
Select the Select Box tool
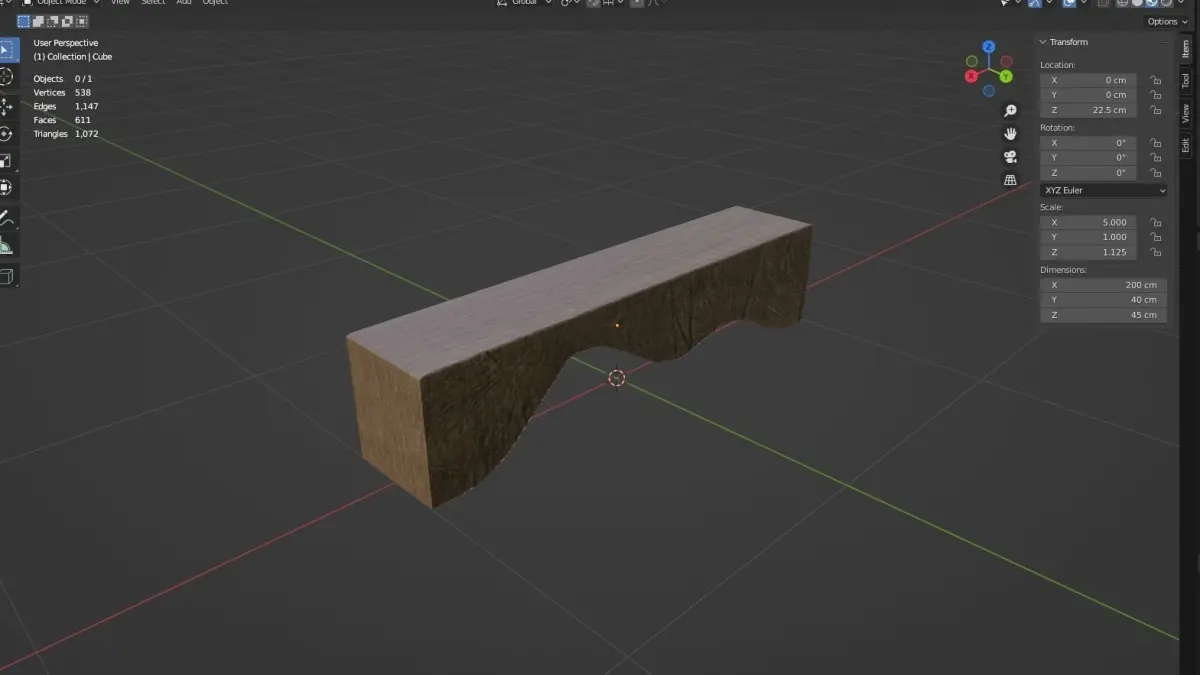click(x=8, y=49)
